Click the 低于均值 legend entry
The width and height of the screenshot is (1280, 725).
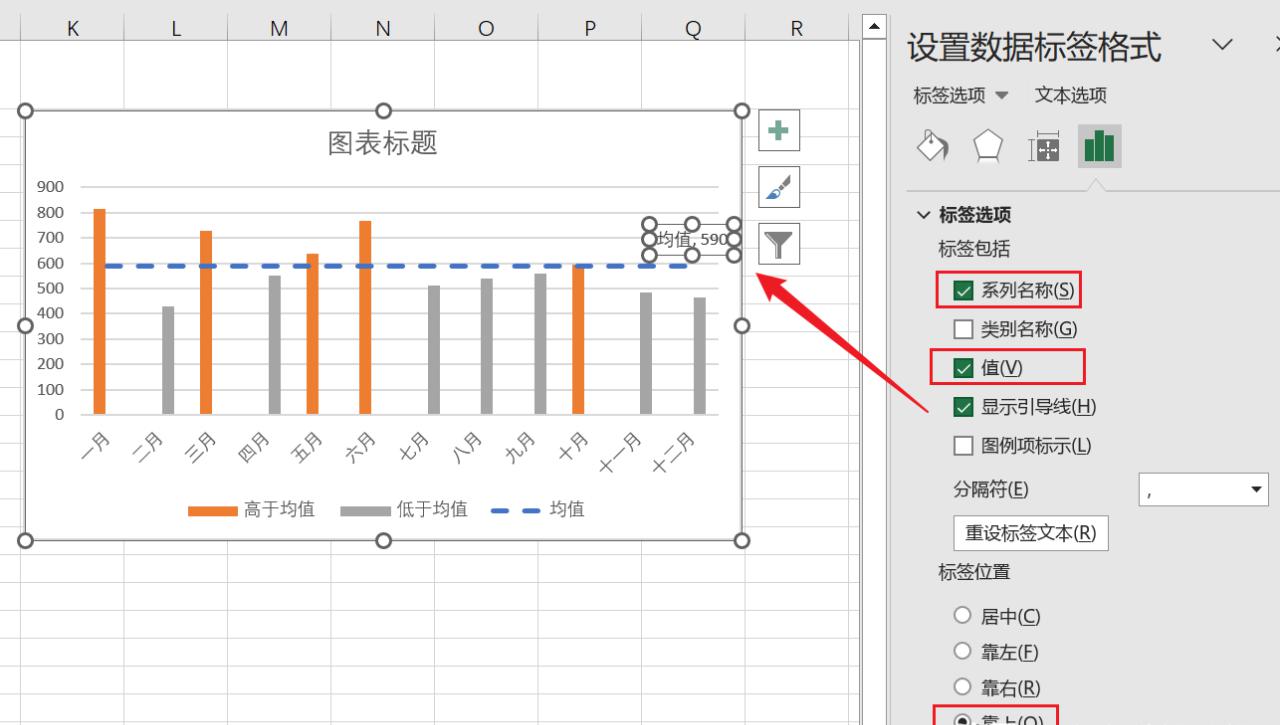(404, 510)
